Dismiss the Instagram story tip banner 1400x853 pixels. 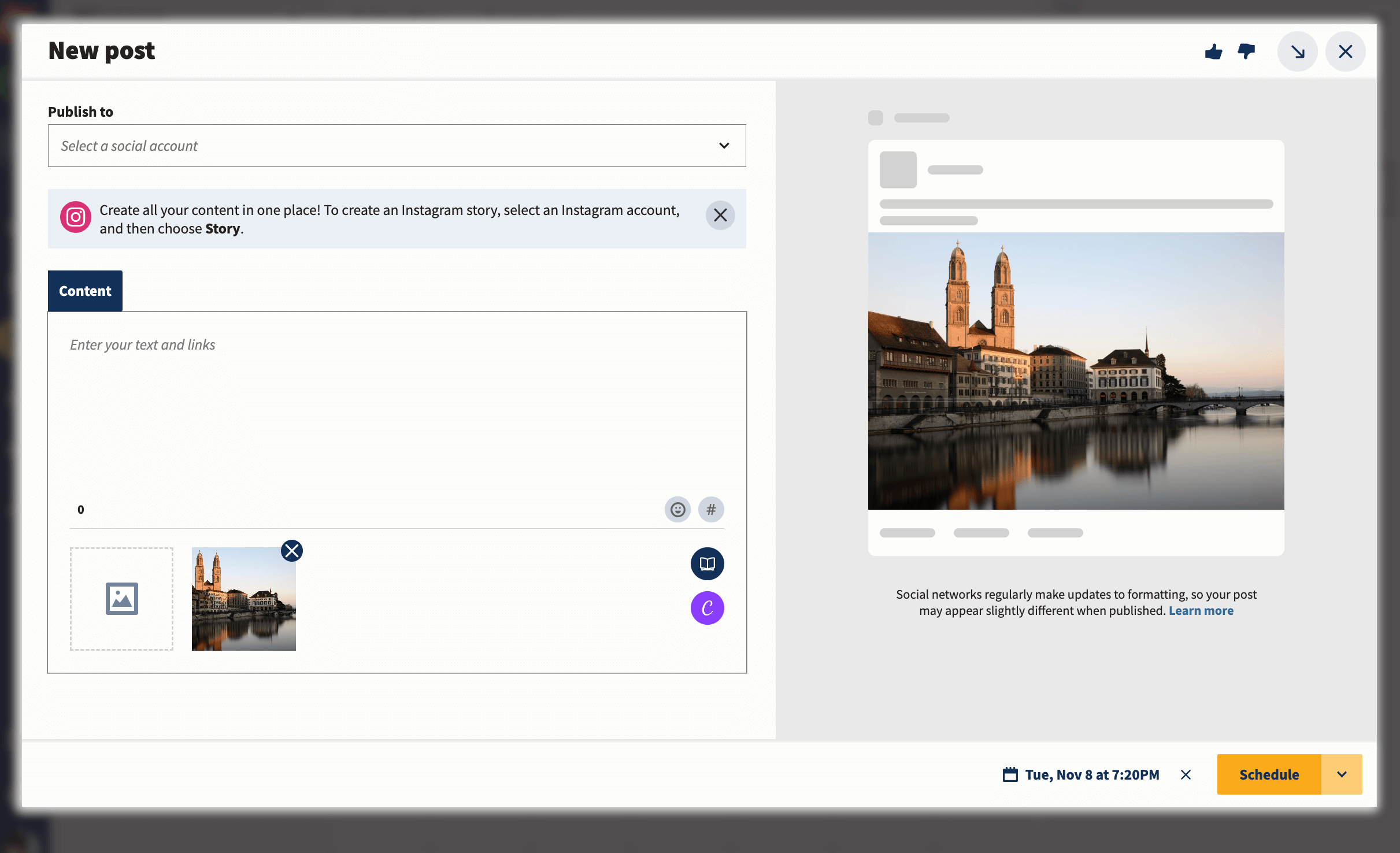click(x=720, y=215)
